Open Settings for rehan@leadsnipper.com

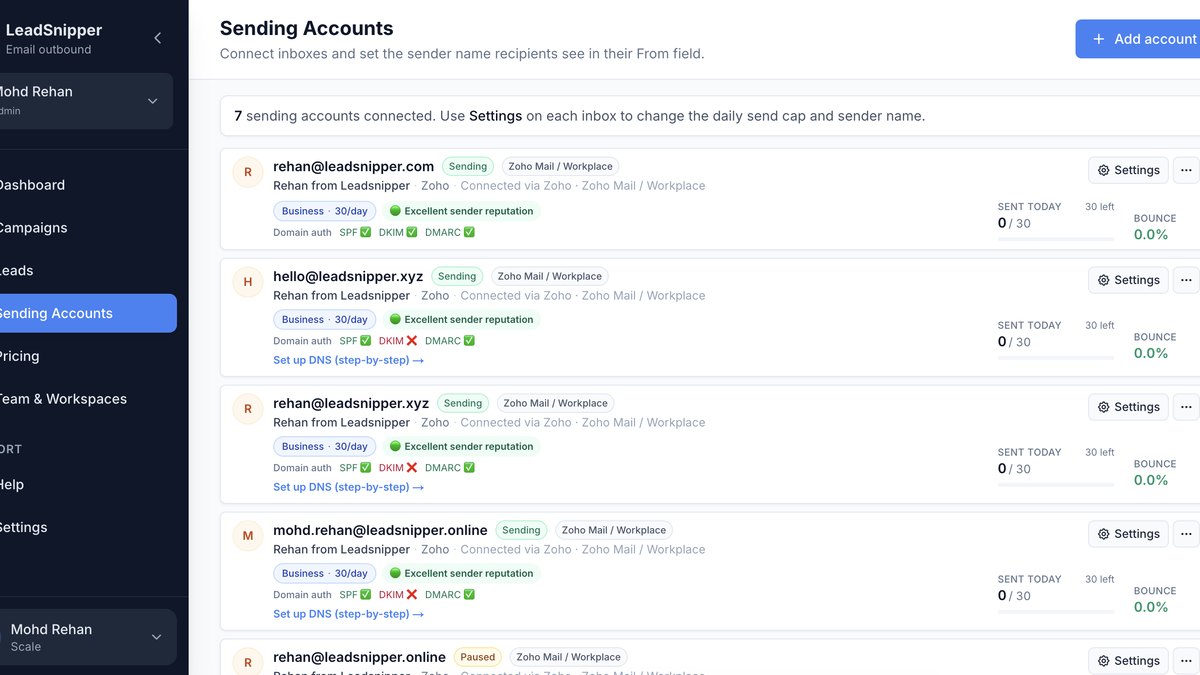pos(1128,170)
